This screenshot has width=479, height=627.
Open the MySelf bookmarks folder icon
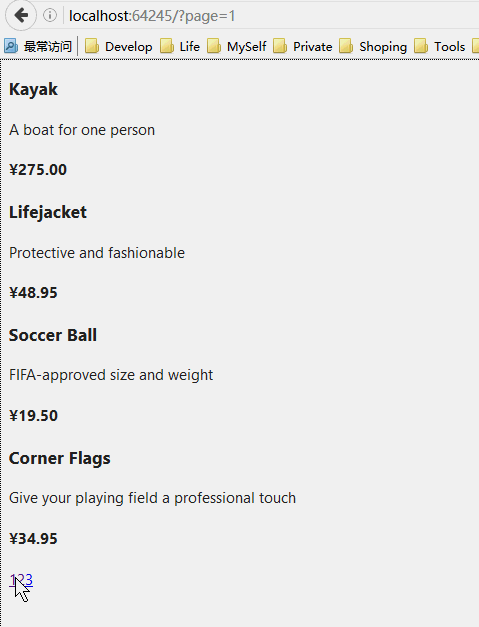214,46
